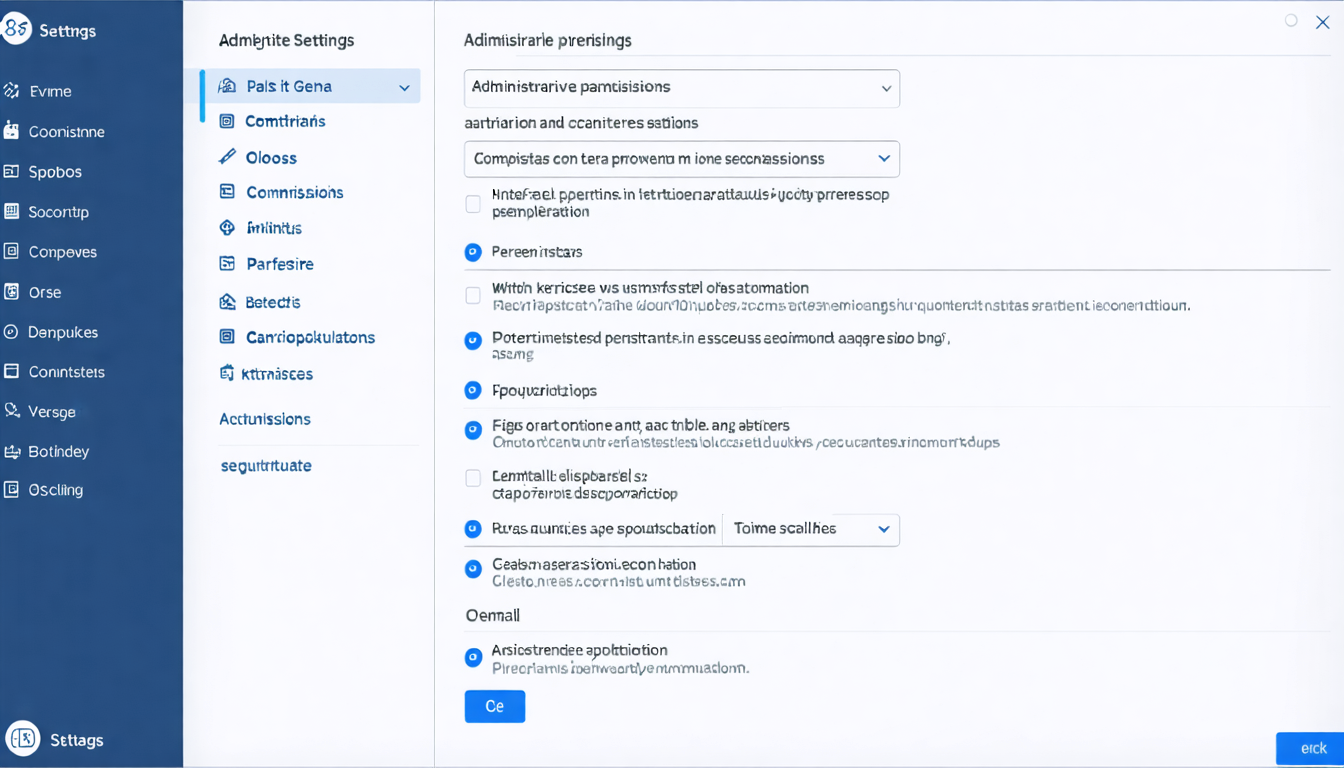
Task: Select the Fpoquriotziops option
Action: (472, 391)
